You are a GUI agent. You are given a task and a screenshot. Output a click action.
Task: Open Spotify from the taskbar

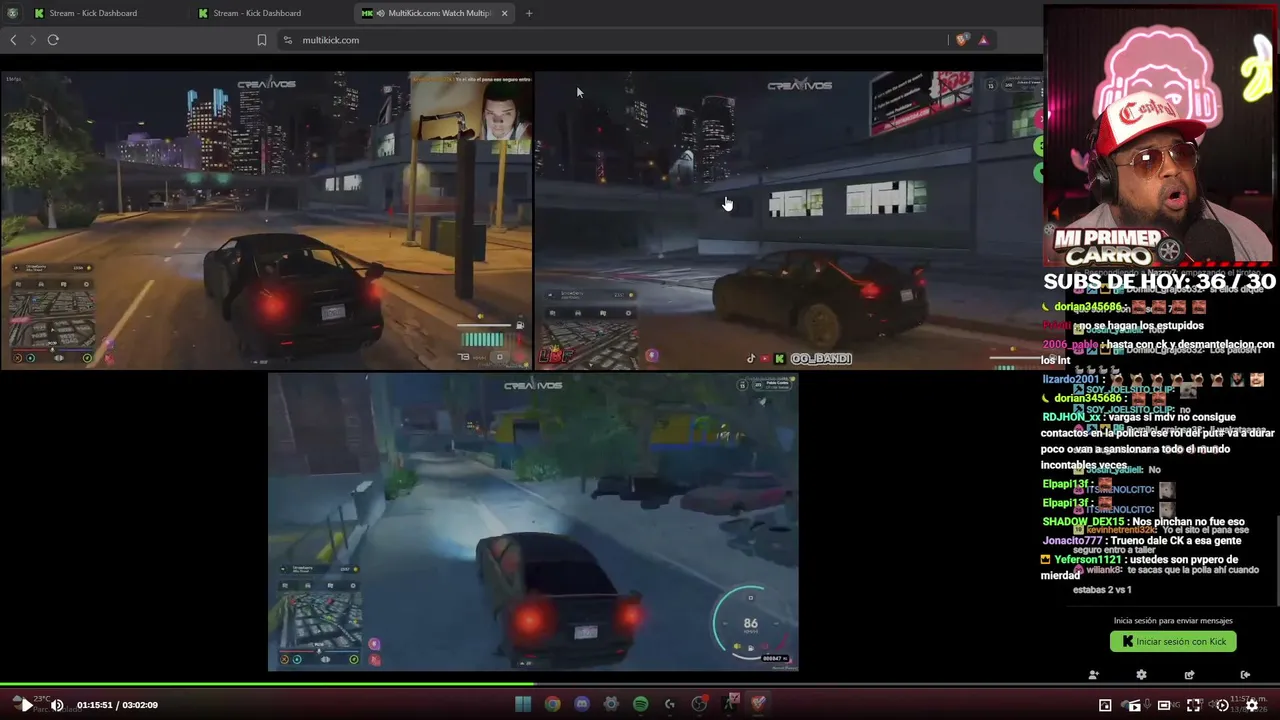tap(640, 704)
